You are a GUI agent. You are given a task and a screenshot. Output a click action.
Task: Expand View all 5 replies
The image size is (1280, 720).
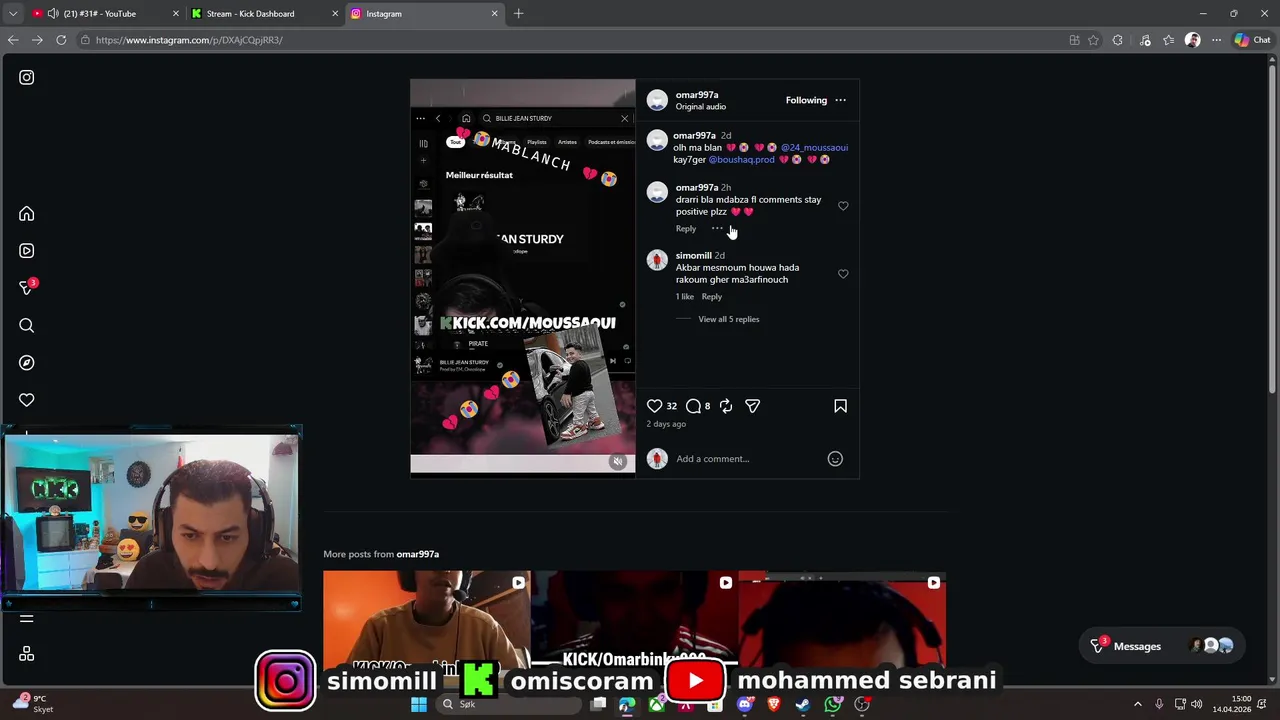tap(729, 319)
